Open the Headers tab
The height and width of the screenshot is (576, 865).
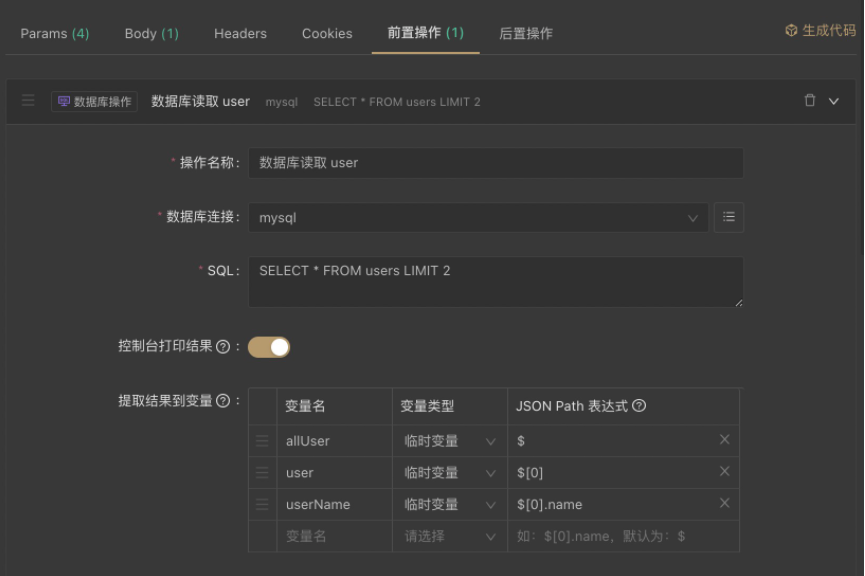click(240, 34)
